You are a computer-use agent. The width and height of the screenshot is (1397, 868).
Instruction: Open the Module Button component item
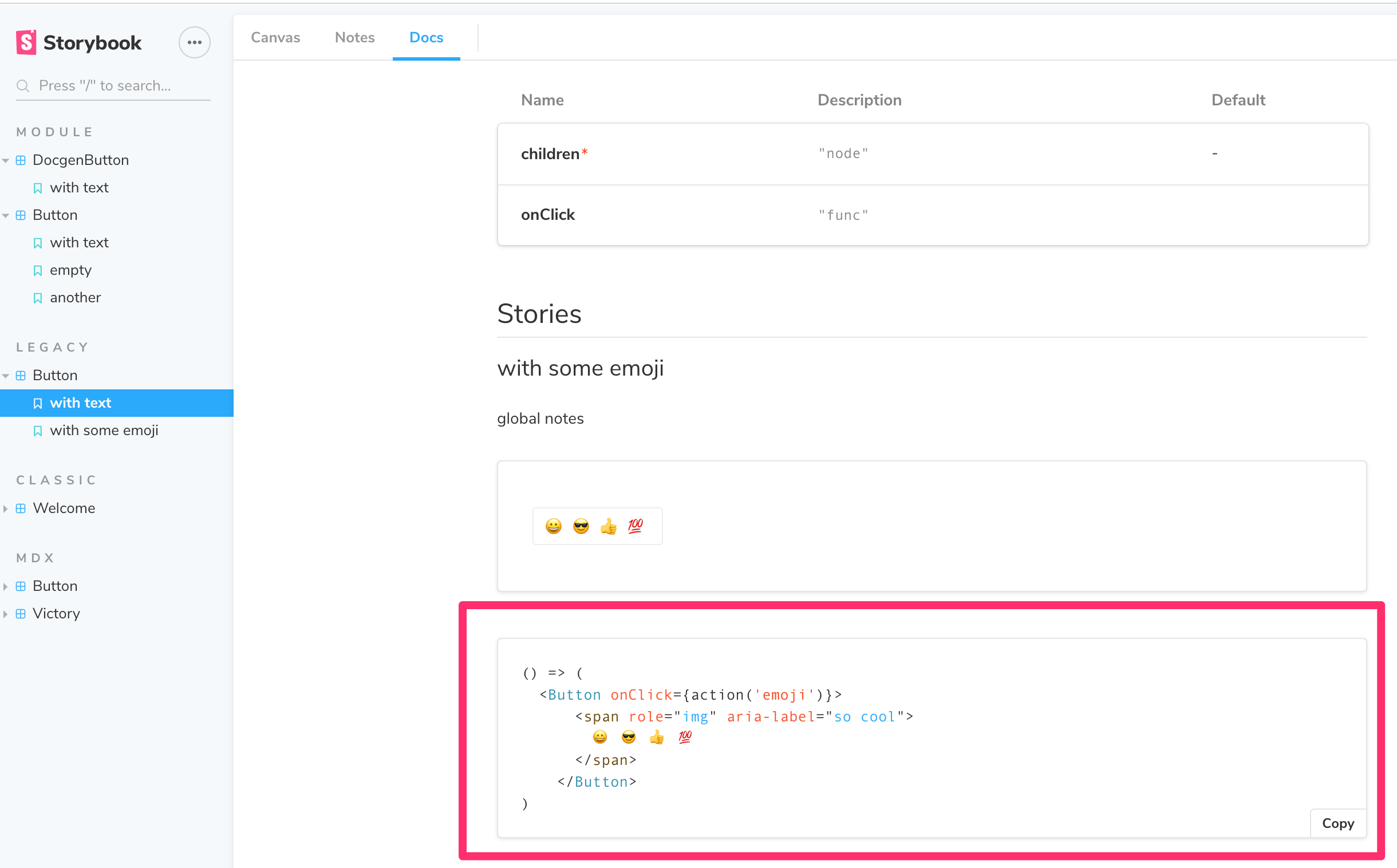pos(55,215)
